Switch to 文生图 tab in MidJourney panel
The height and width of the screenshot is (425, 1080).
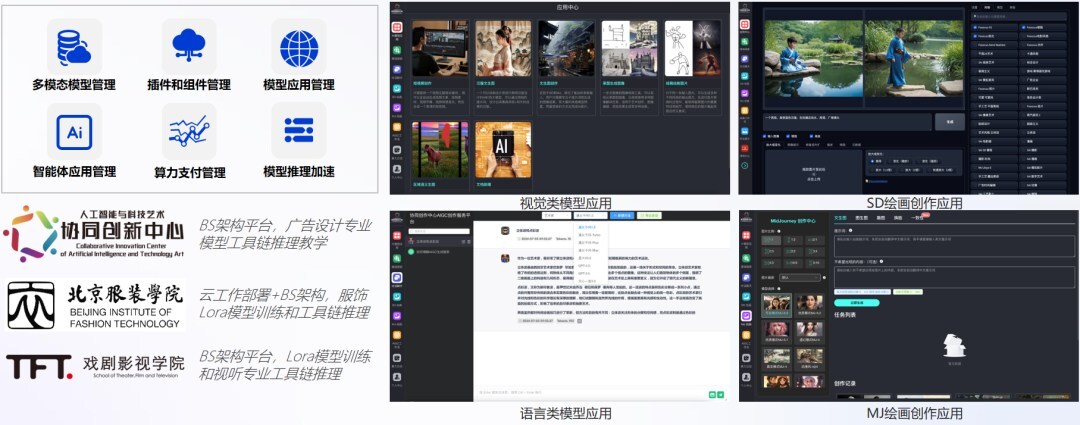(842, 217)
